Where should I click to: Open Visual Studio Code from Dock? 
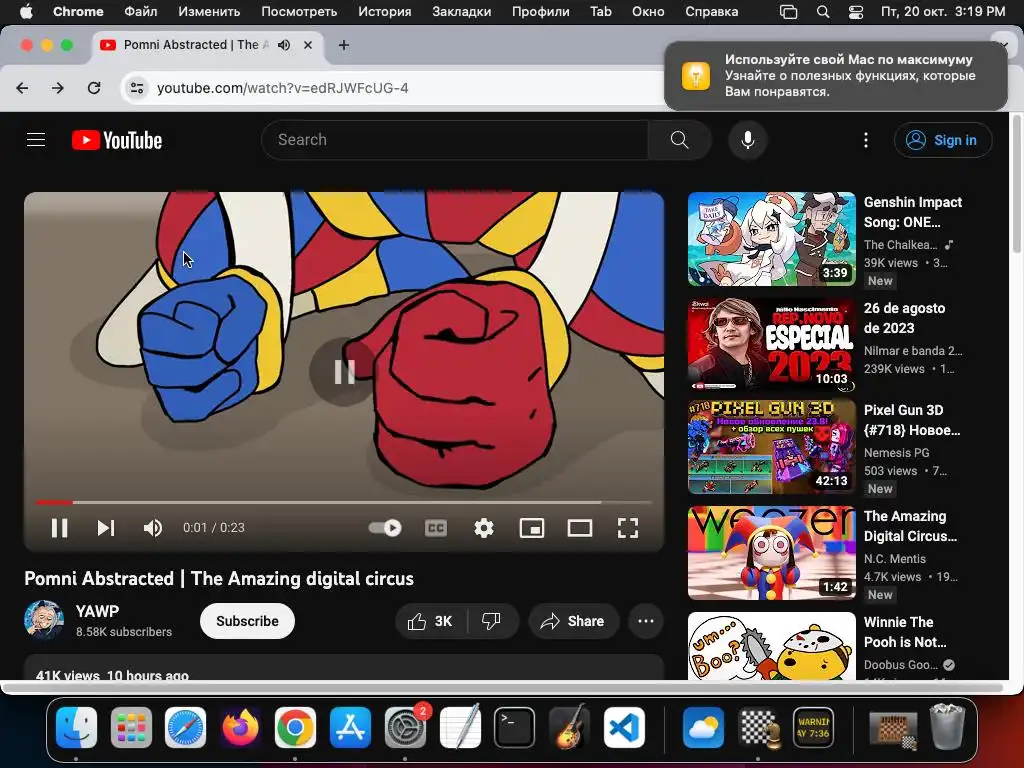(x=624, y=728)
